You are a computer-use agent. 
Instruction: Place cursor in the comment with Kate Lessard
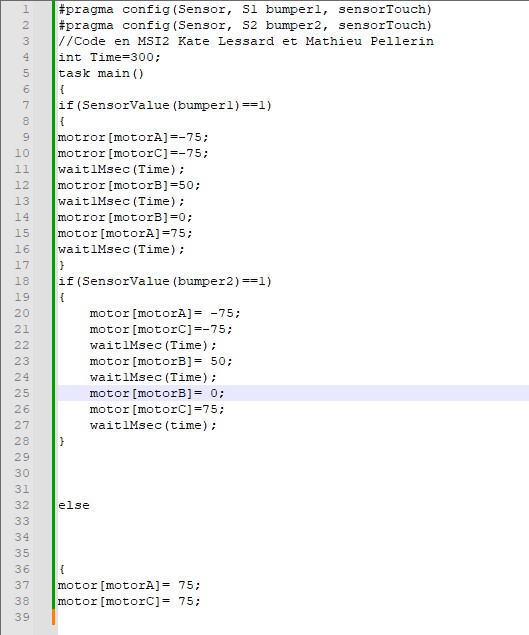(x=246, y=41)
